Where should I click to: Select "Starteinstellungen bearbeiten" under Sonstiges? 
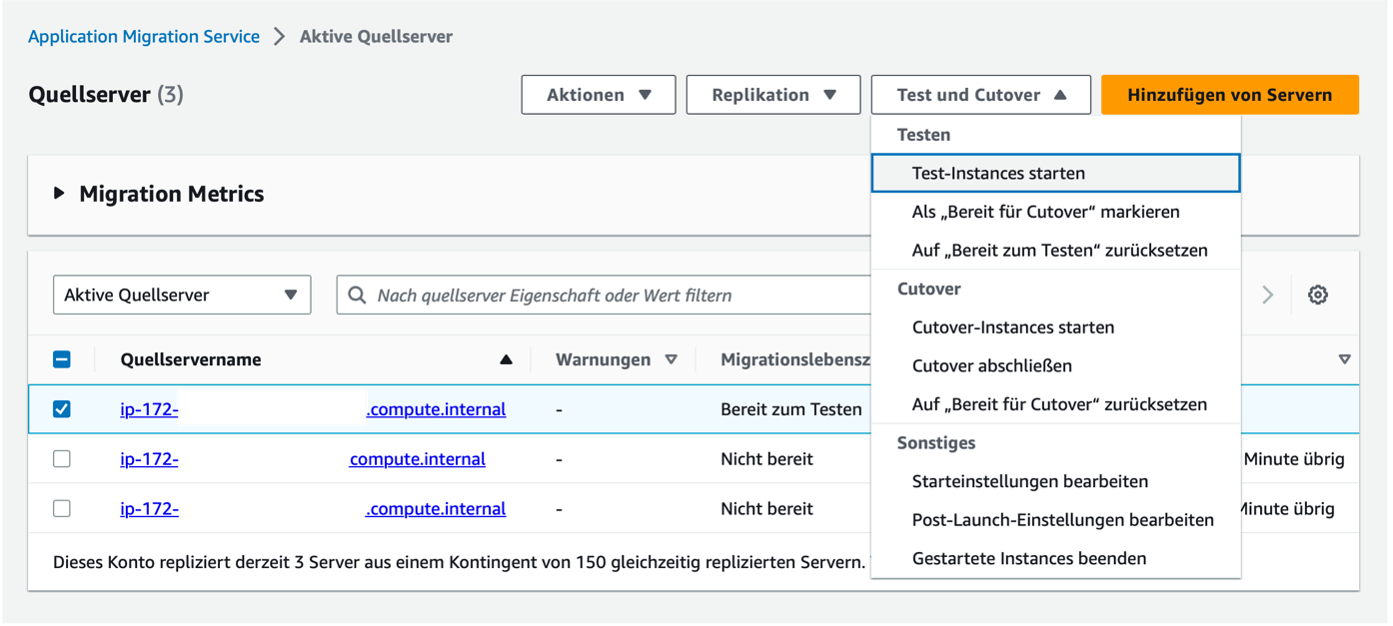[x=1012, y=480]
